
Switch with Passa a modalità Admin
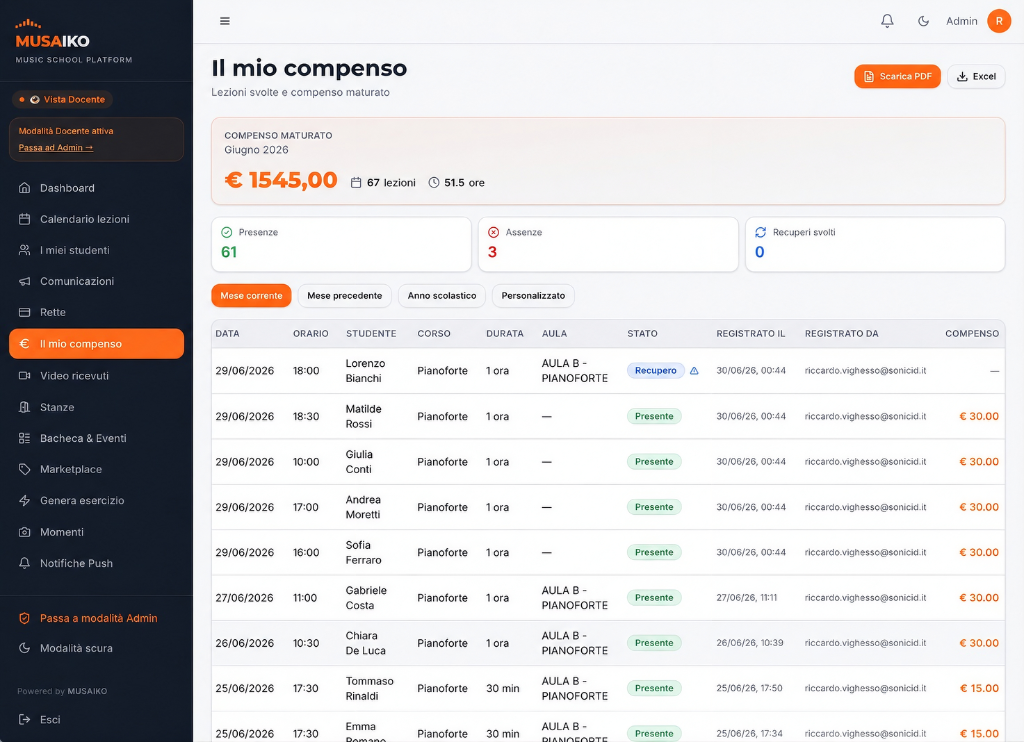click(96, 618)
